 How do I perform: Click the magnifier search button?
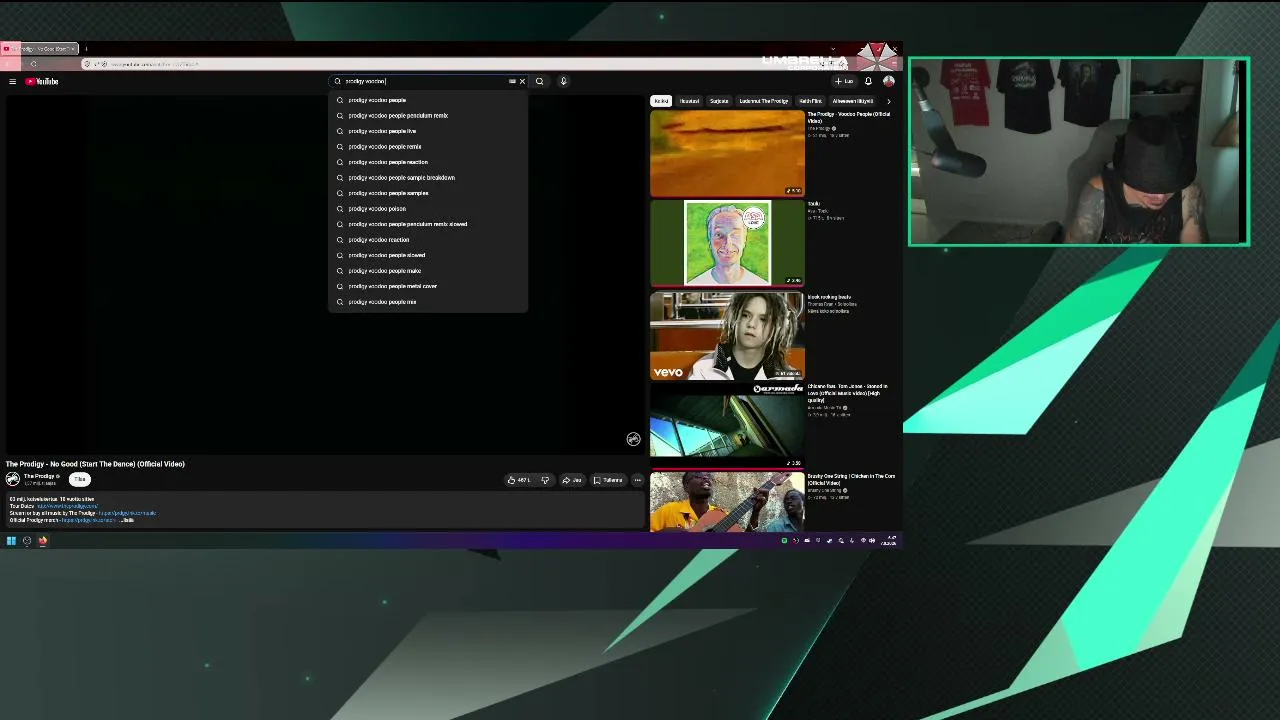[539, 81]
